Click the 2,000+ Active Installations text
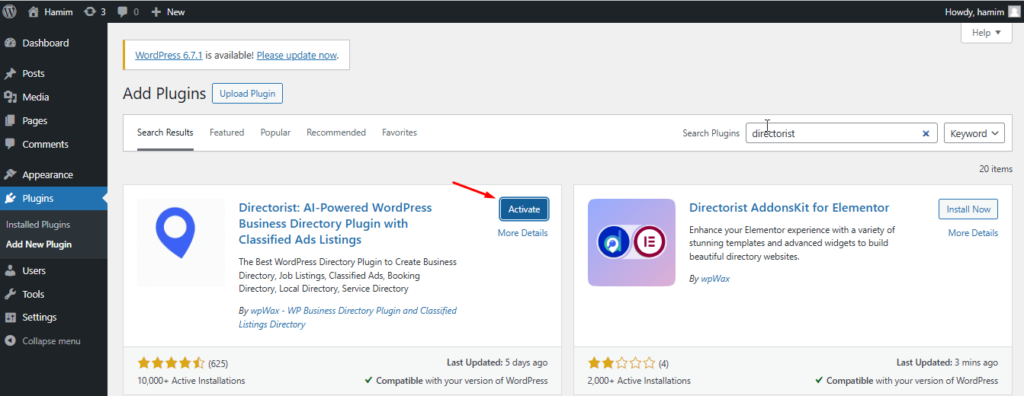Image resolution: width=1024 pixels, height=396 pixels. coord(639,380)
